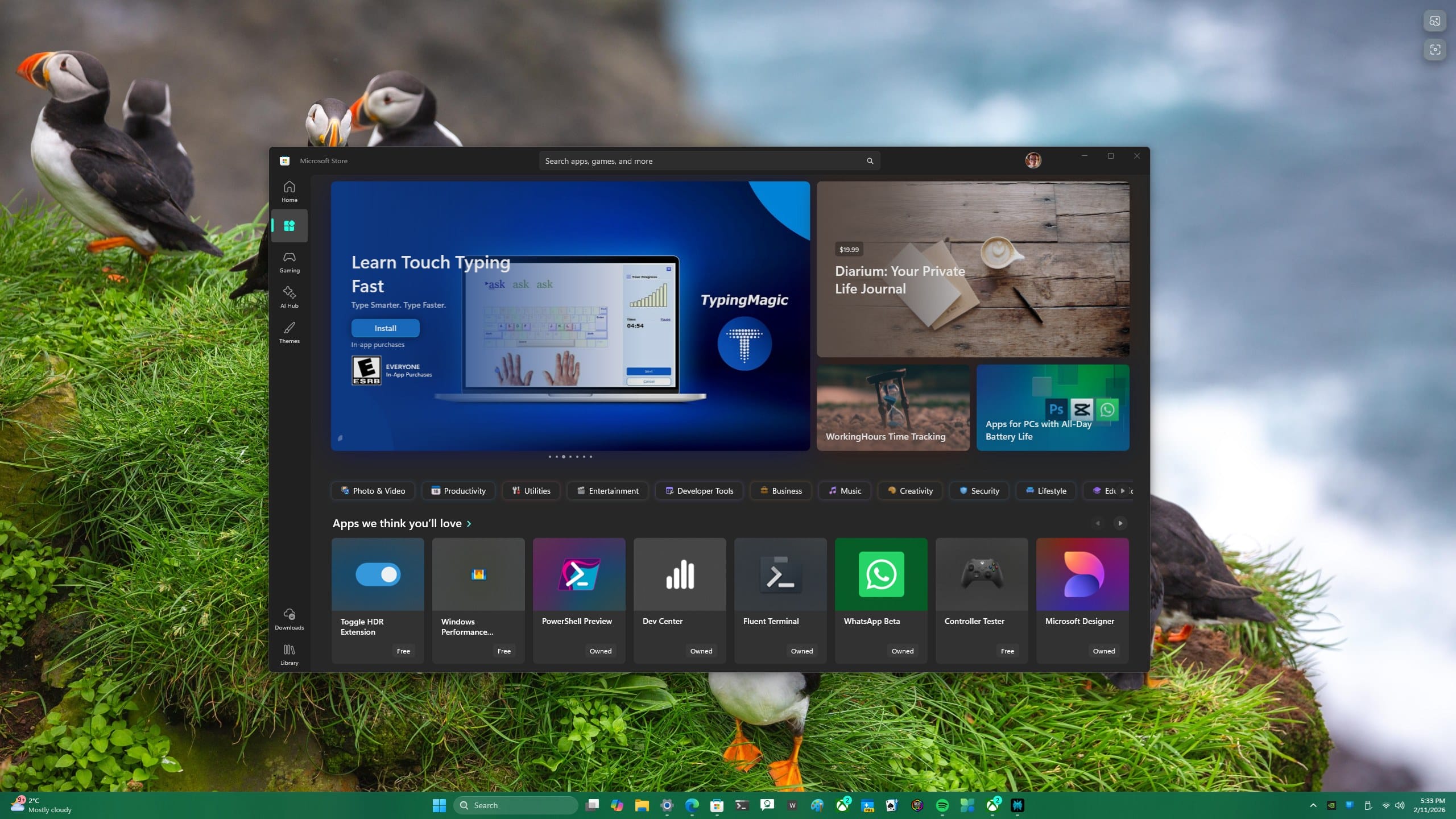This screenshot has height=819, width=1456.
Task: Click the $19.99 price tag on Diarium
Action: (849, 249)
